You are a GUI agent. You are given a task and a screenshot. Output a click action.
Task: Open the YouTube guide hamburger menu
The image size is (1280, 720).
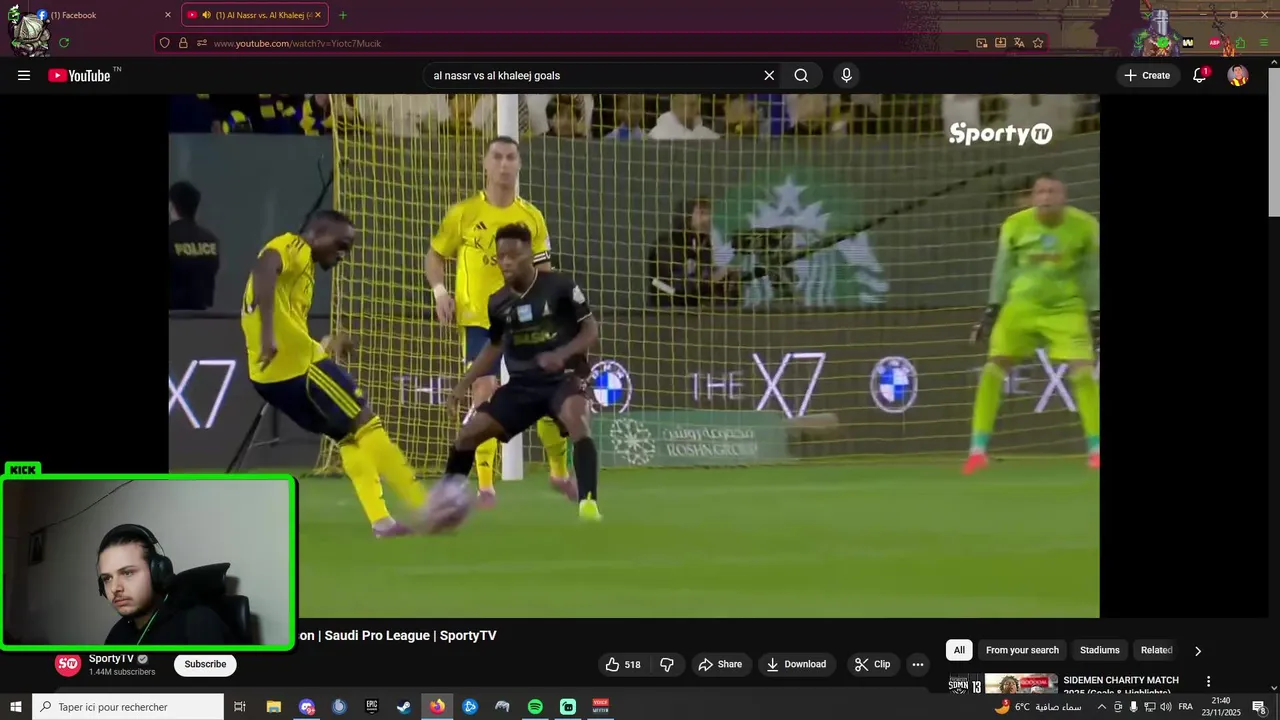(x=24, y=75)
